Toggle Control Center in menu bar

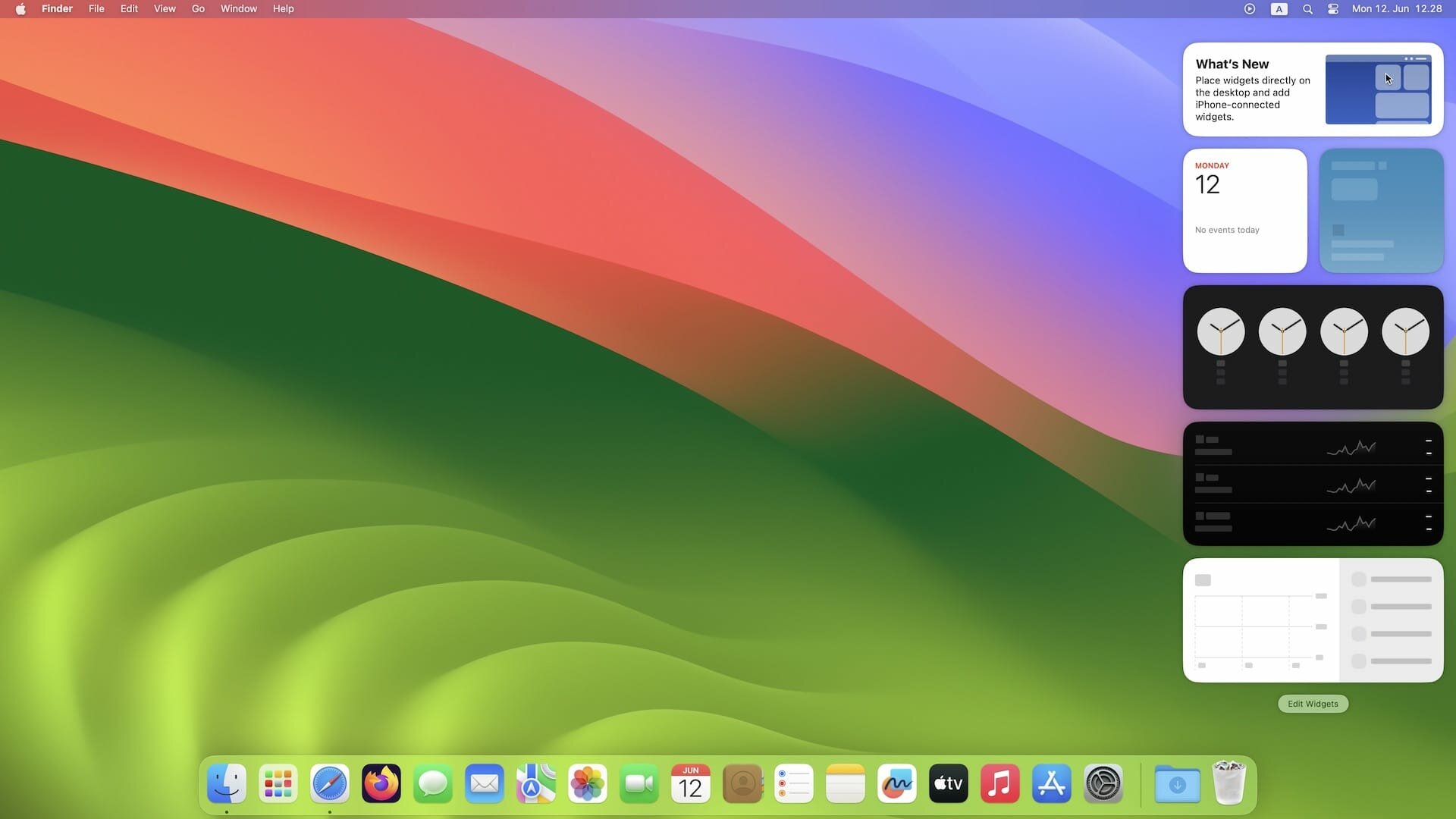1333,9
